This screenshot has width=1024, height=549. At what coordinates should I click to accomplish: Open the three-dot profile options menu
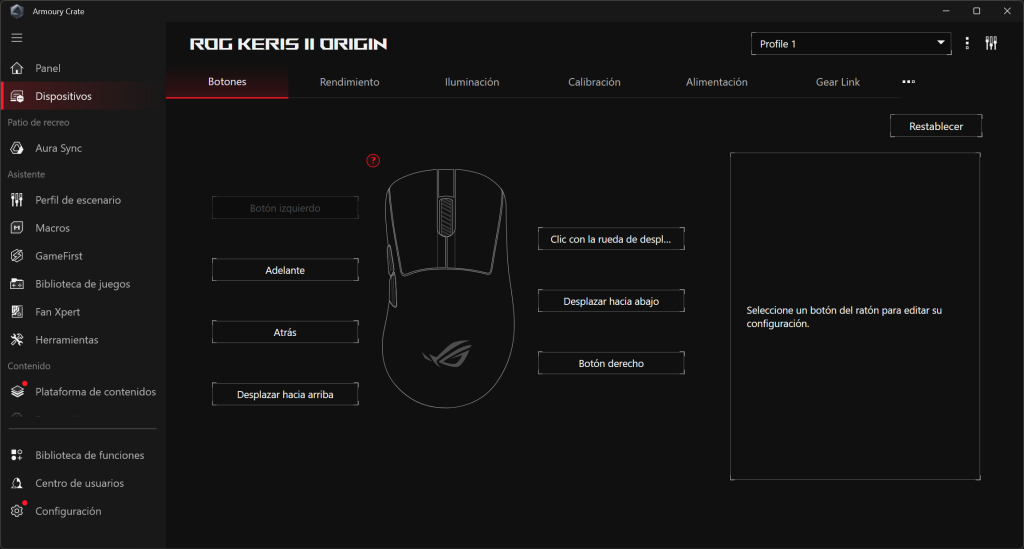point(967,44)
